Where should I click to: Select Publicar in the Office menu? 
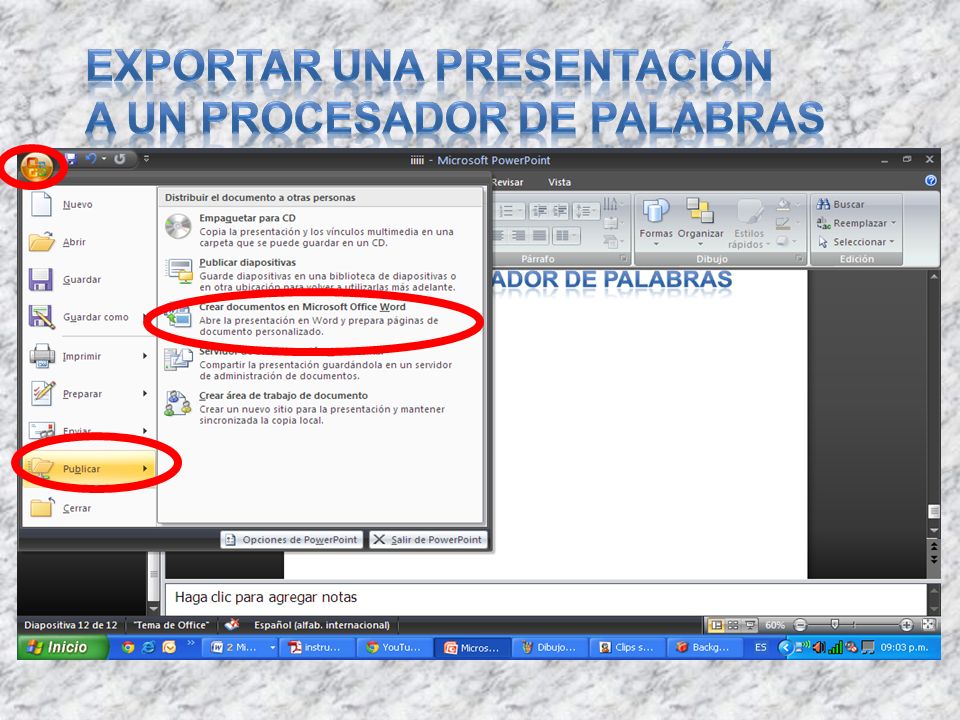pyautogui.click(x=89, y=468)
